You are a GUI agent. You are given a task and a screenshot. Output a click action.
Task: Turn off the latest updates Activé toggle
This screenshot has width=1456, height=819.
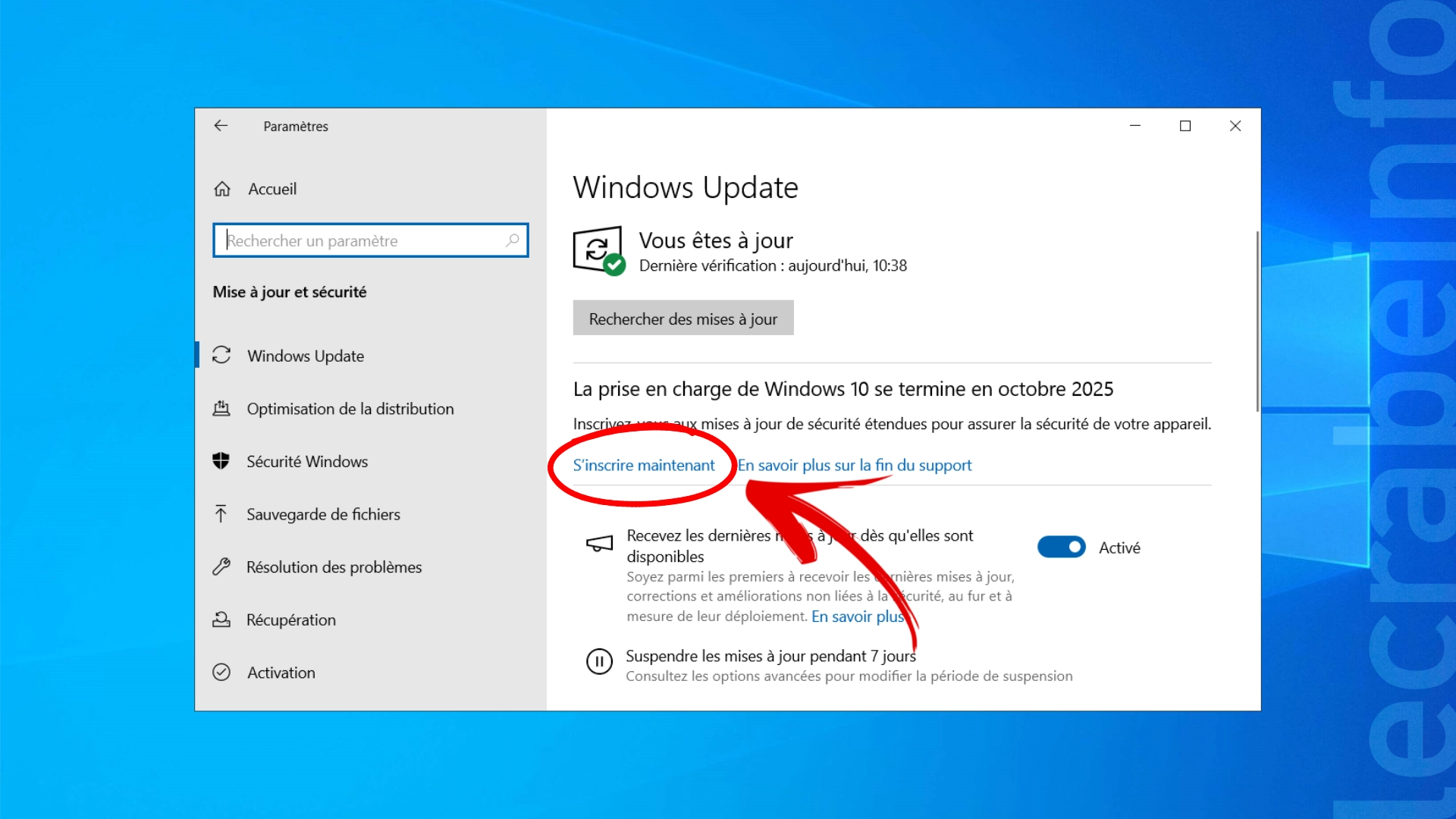(1061, 547)
